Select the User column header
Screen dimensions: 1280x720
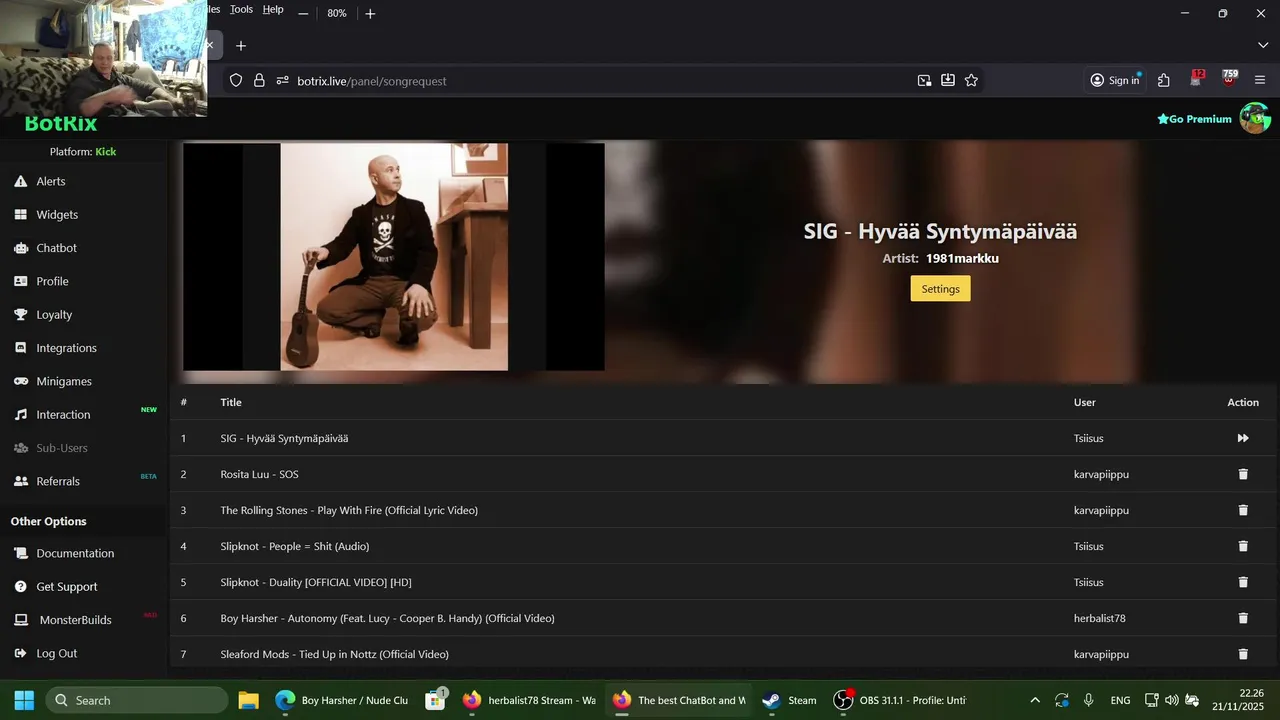pos(1085,402)
